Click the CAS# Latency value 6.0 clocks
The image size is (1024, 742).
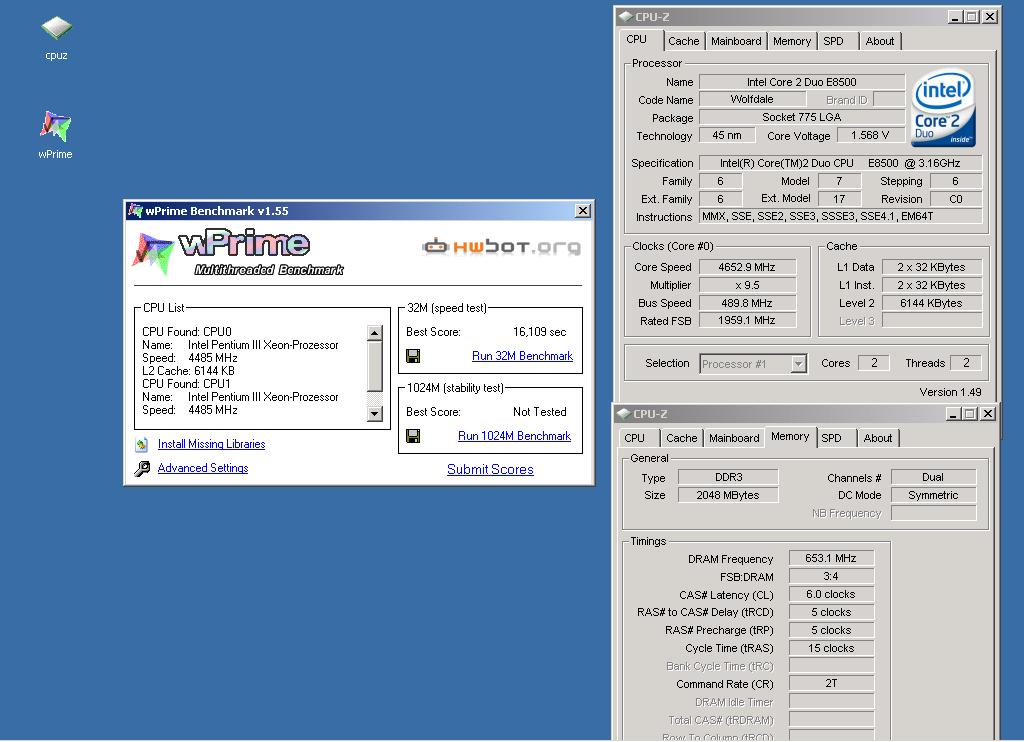pyautogui.click(x=831, y=594)
